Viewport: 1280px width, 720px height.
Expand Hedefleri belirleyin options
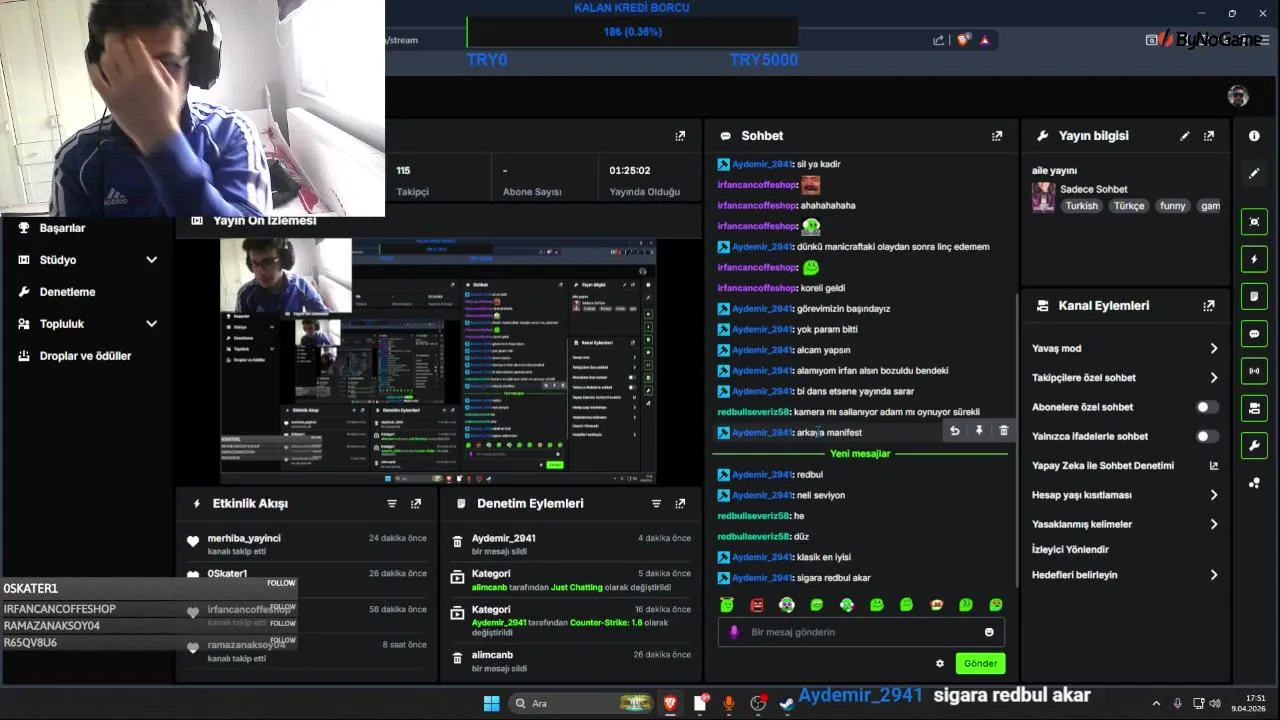[x=1213, y=575]
